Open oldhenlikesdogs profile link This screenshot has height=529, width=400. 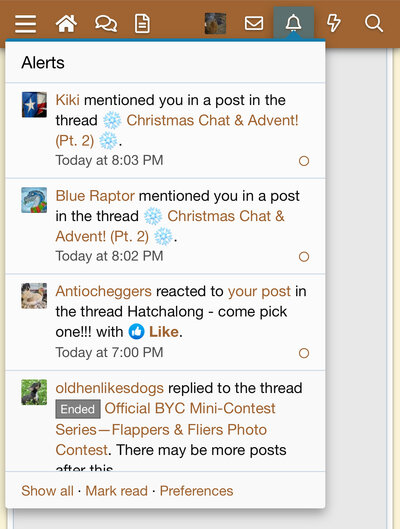point(109,388)
